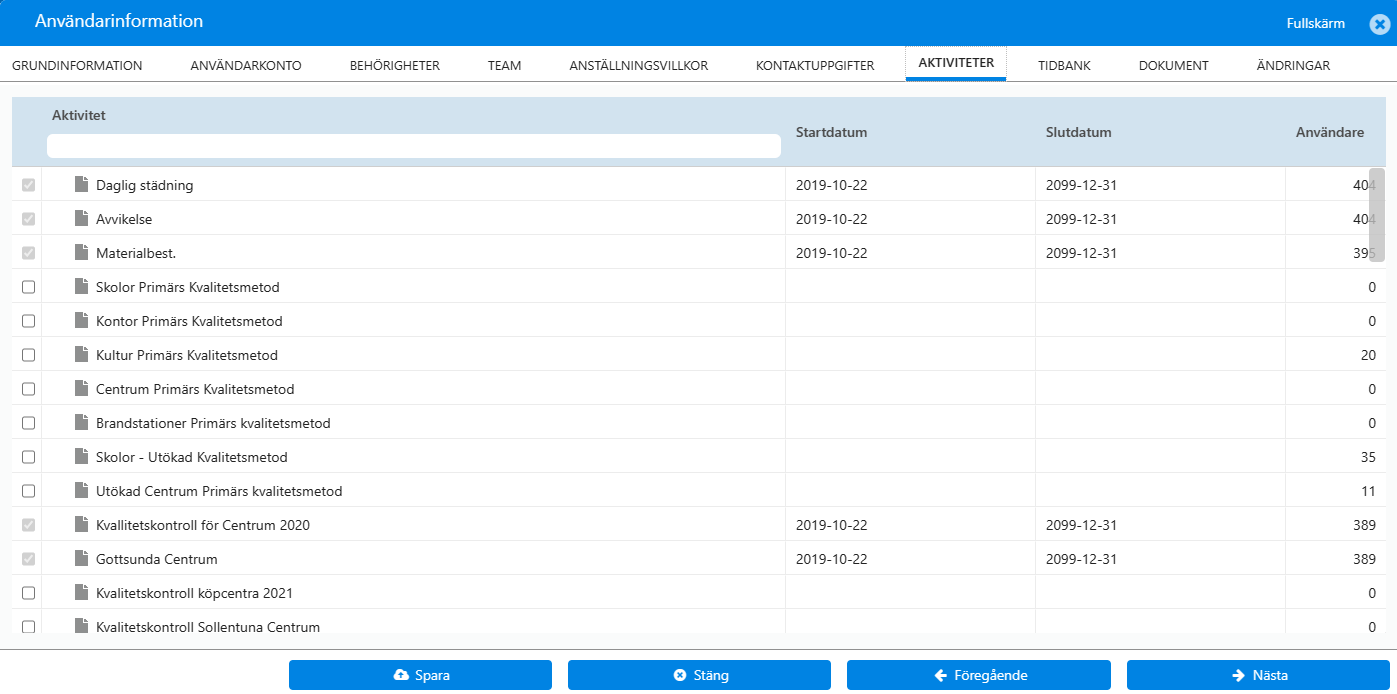The image size is (1397, 694).
Task: Check the Kontor Primärs Kvalitetsmetod checkbox
Action: (x=28, y=321)
